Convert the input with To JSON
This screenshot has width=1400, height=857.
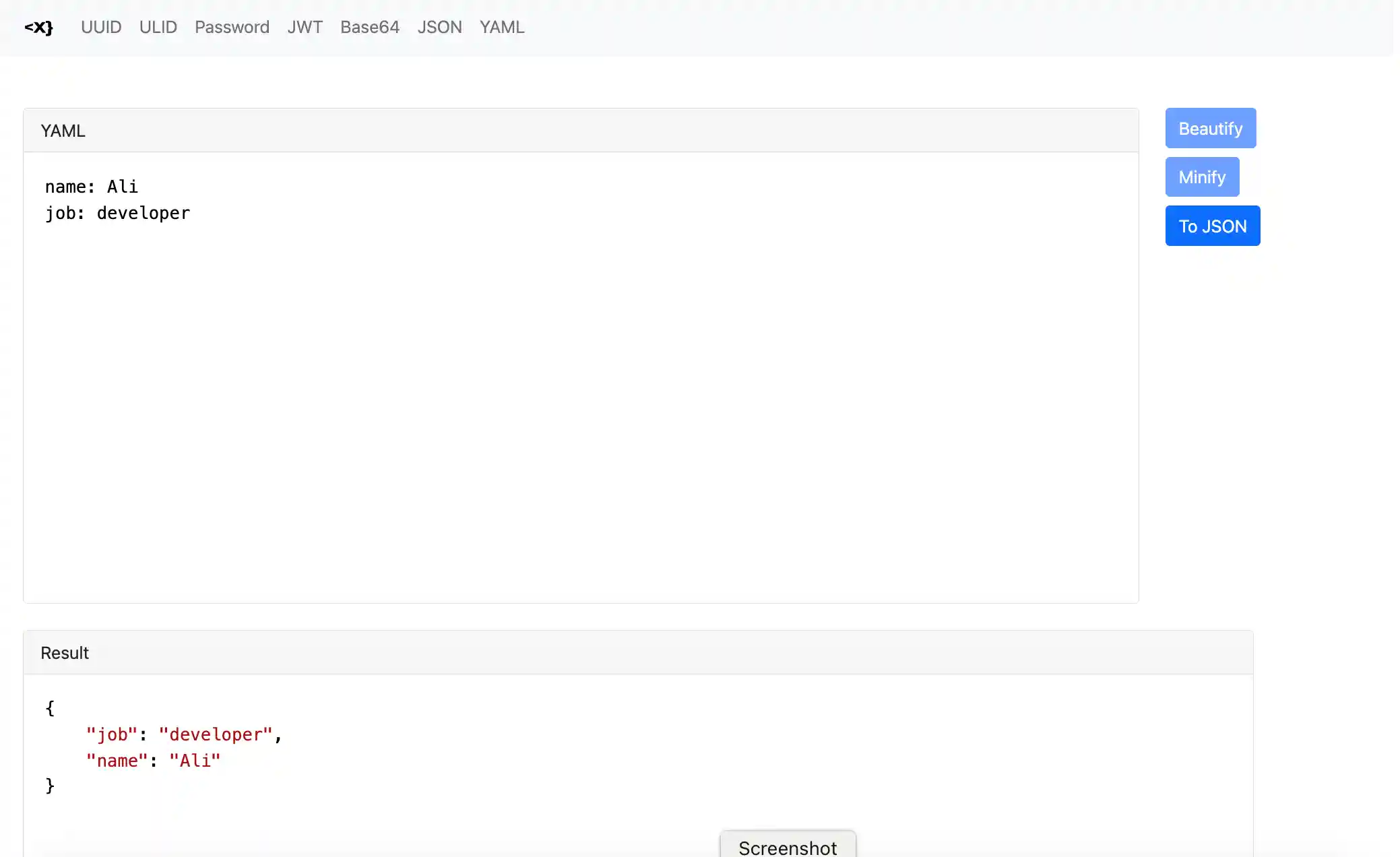pos(1212,226)
